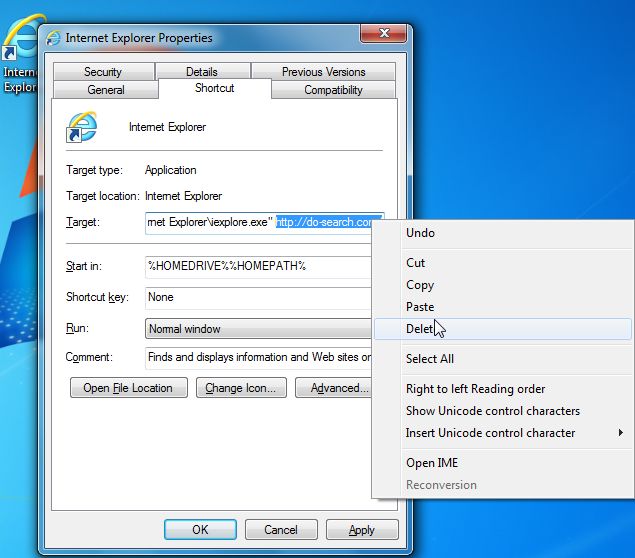The height and width of the screenshot is (558, 635).
Task: Close the Internet Explorer Properties dialog
Action: [383, 33]
